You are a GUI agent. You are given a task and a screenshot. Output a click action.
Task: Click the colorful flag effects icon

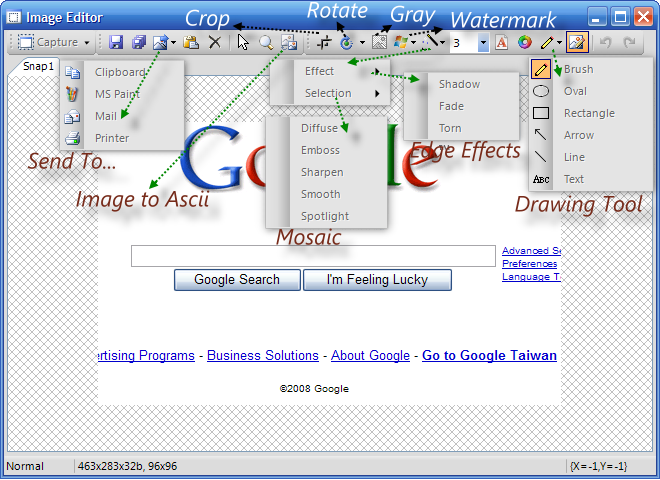(401, 43)
